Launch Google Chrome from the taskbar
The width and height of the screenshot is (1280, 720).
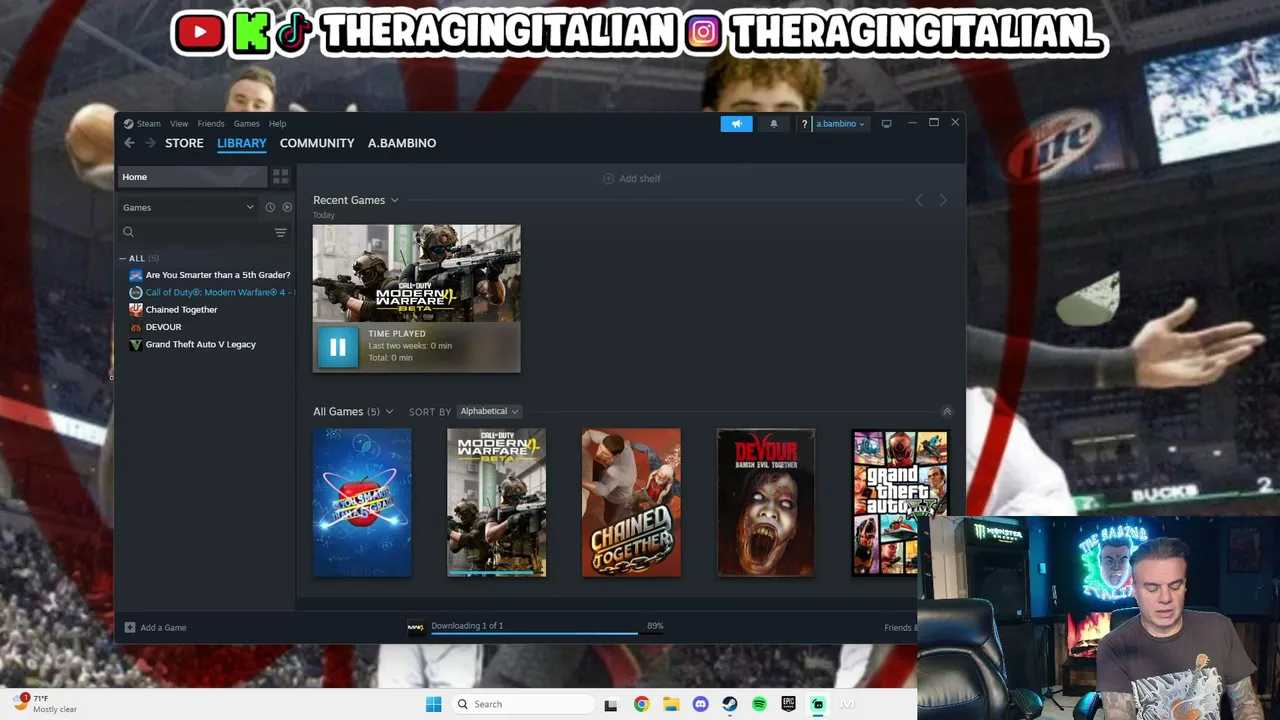point(641,704)
